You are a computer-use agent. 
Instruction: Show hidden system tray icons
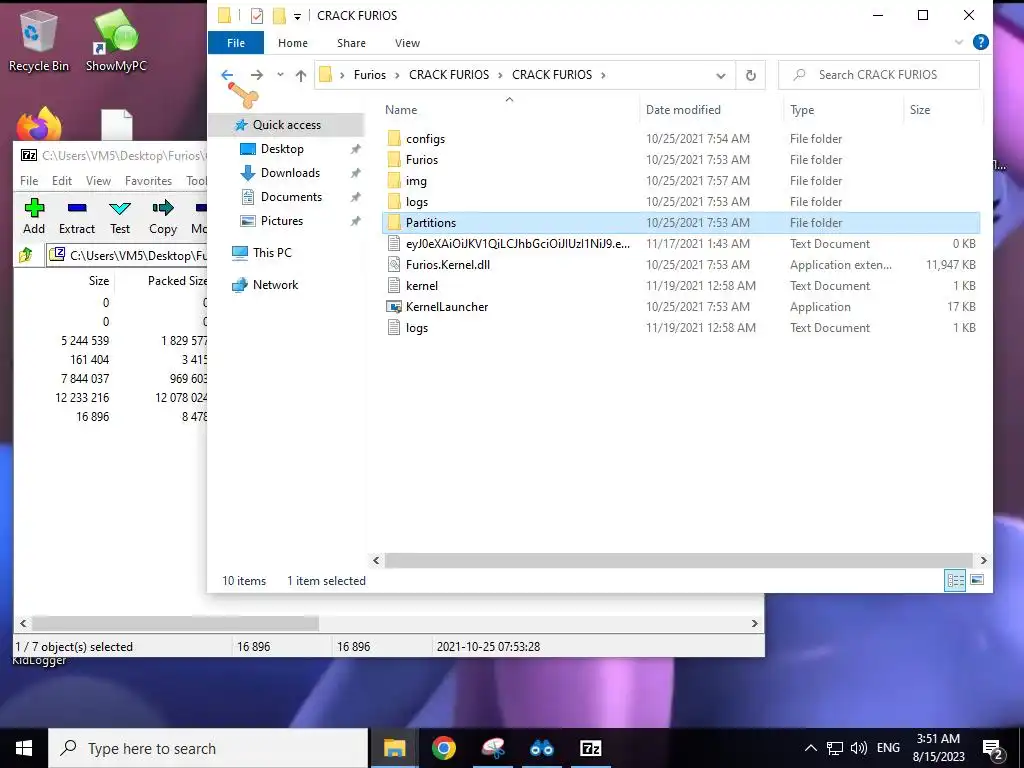[x=810, y=748]
